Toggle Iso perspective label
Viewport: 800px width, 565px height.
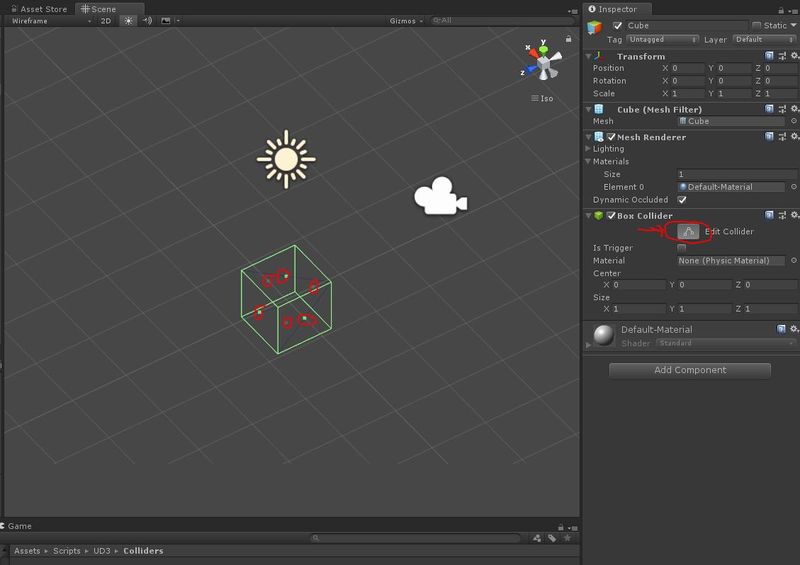click(542, 99)
